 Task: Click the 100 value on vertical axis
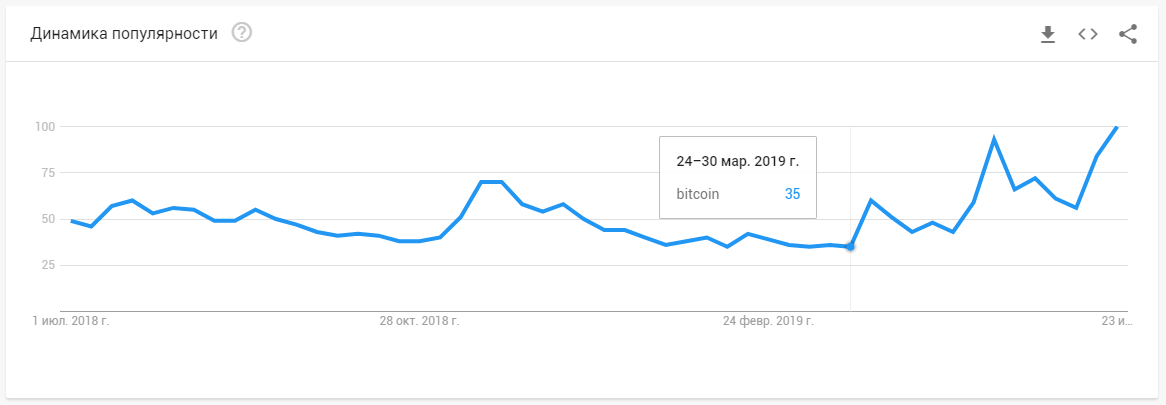tap(45, 126)
